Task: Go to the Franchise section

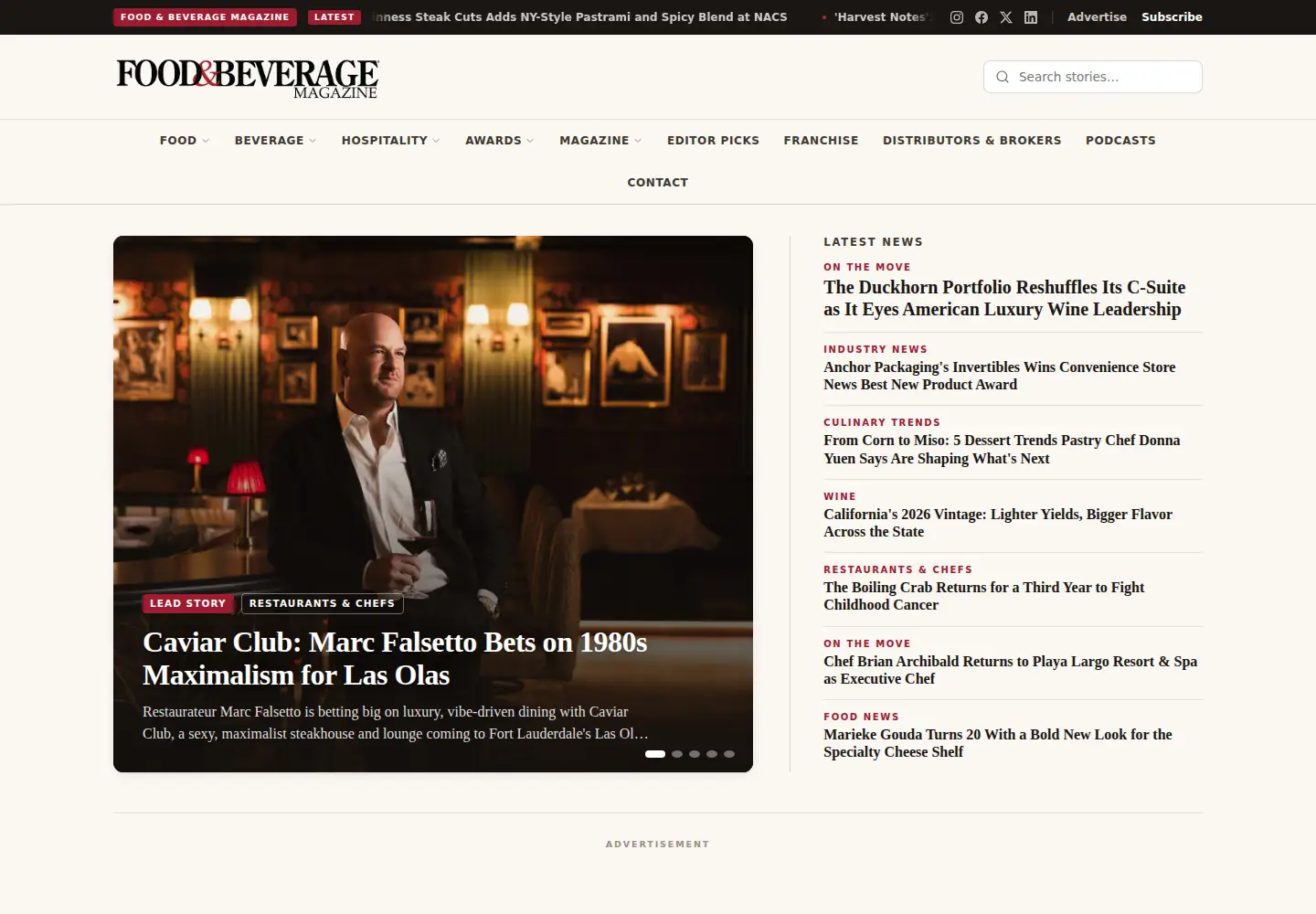Action: 821,140
